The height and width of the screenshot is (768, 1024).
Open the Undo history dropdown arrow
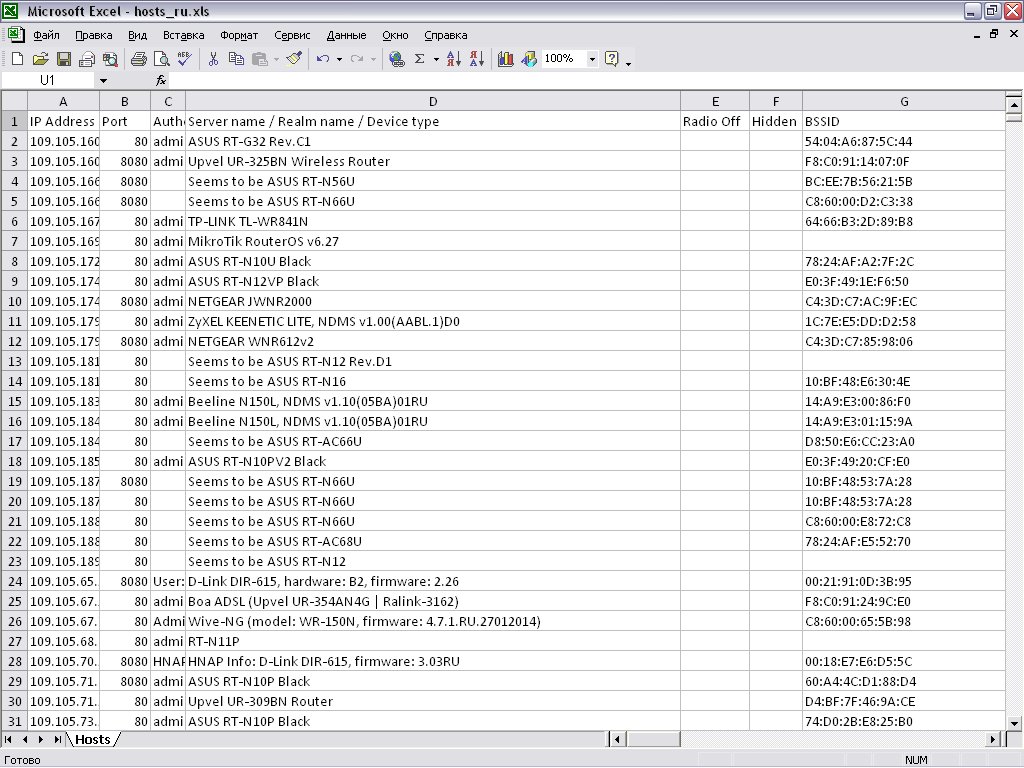[x=339, y=59]
